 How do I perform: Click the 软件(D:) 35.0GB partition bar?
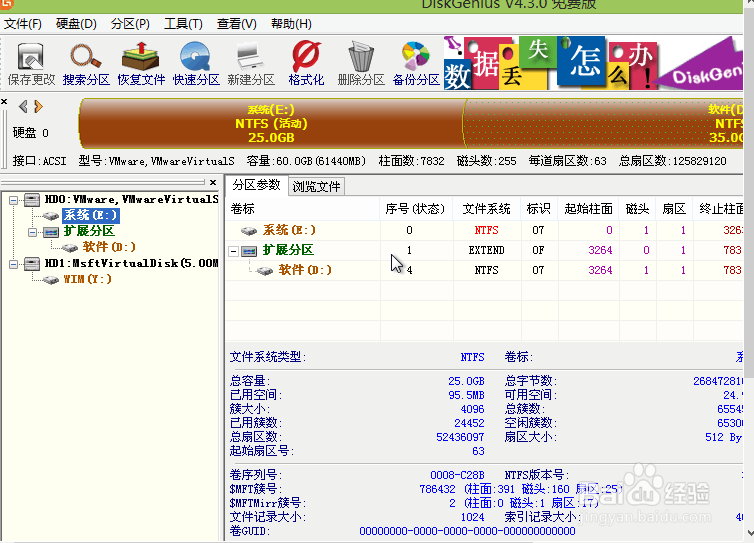click(x=603, y=124)
